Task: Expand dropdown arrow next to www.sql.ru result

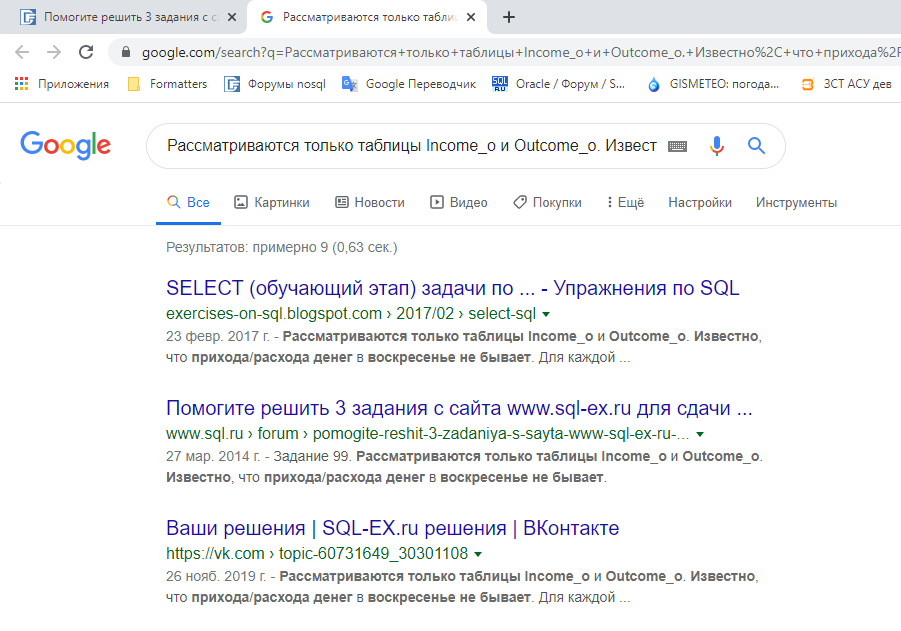Action: 700,435
